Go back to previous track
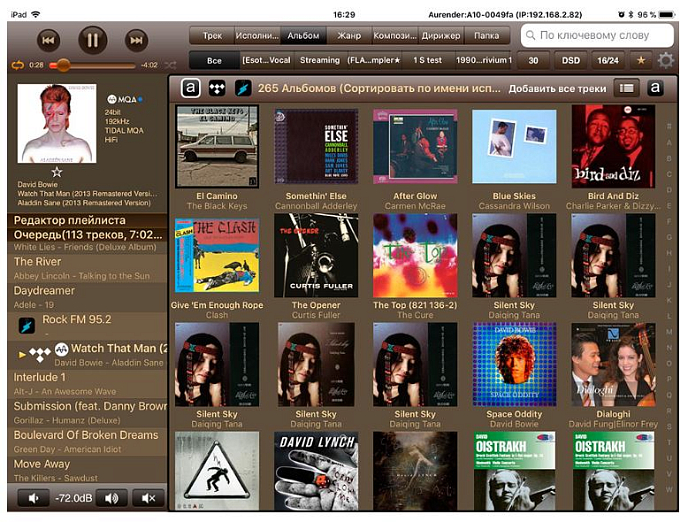This screenshot has width=688, height=522. point(47,40)
